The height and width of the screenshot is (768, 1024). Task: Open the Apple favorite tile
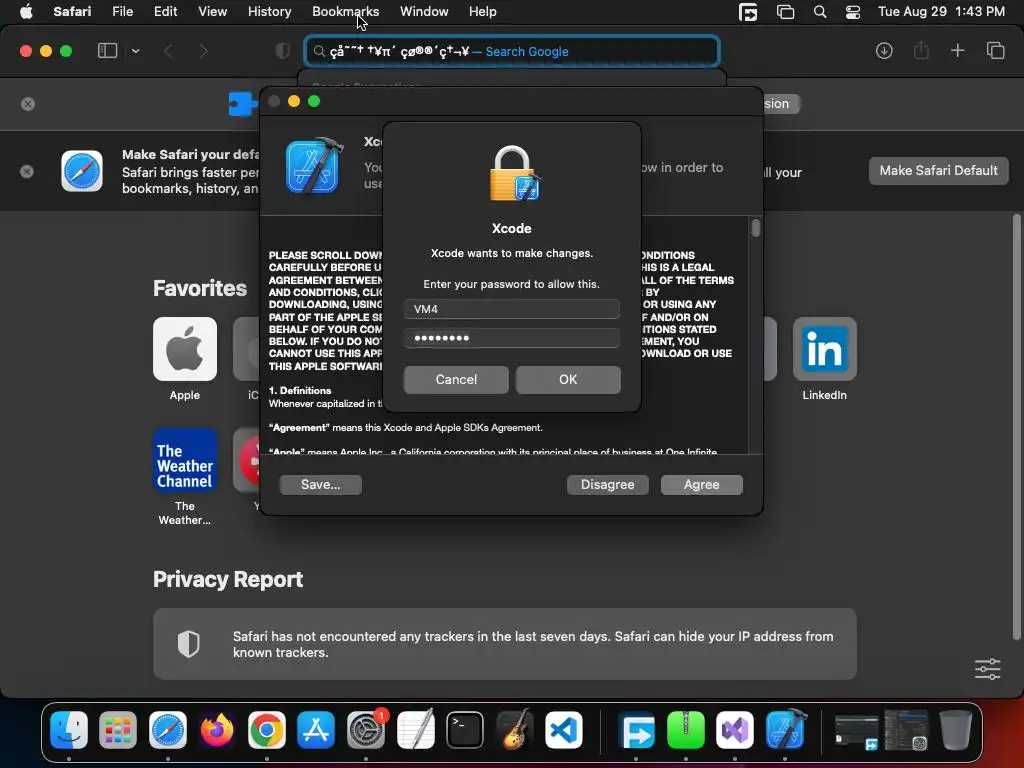click(x=185, y=349)
